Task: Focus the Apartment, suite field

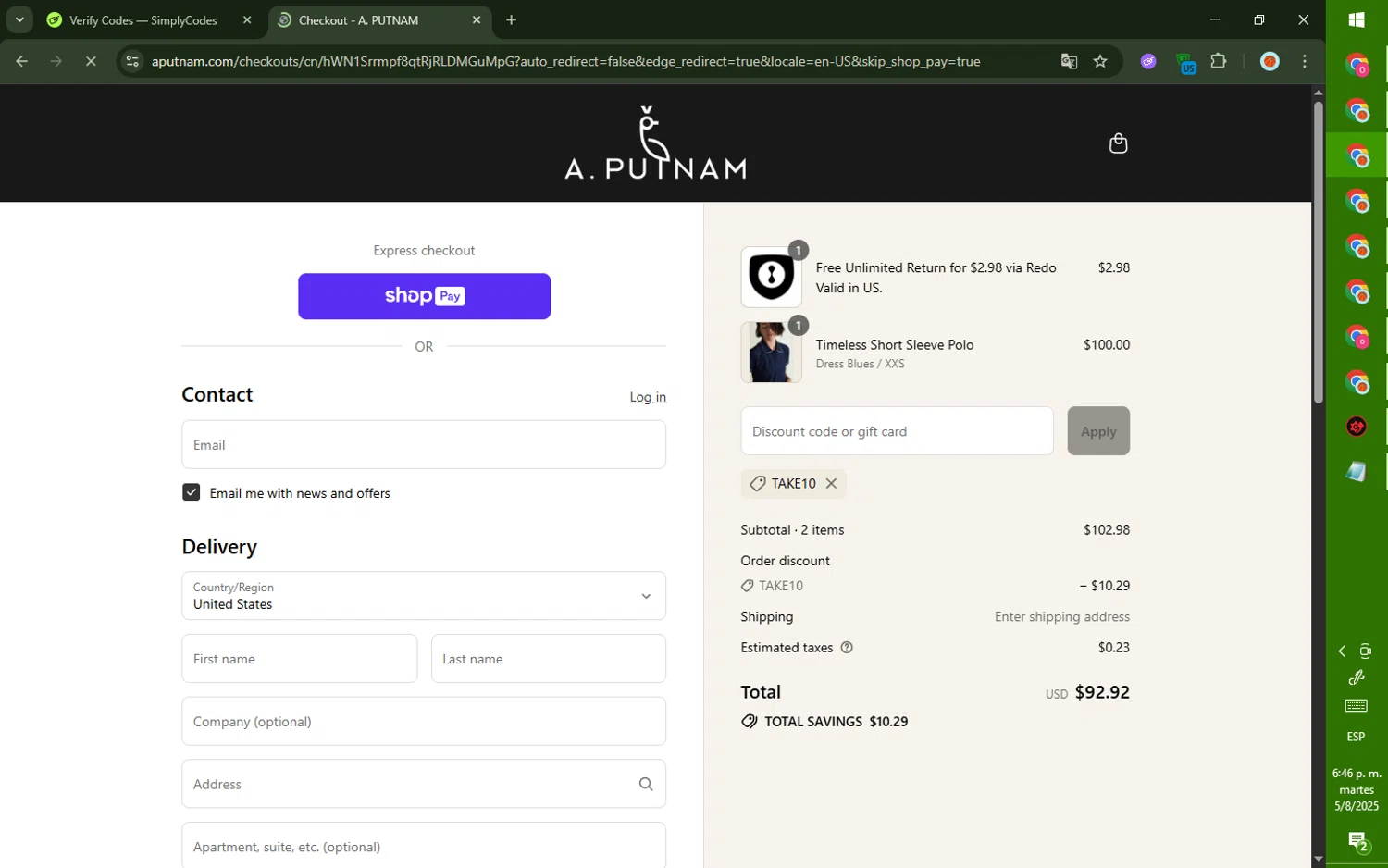Action: tap(424, 846)
